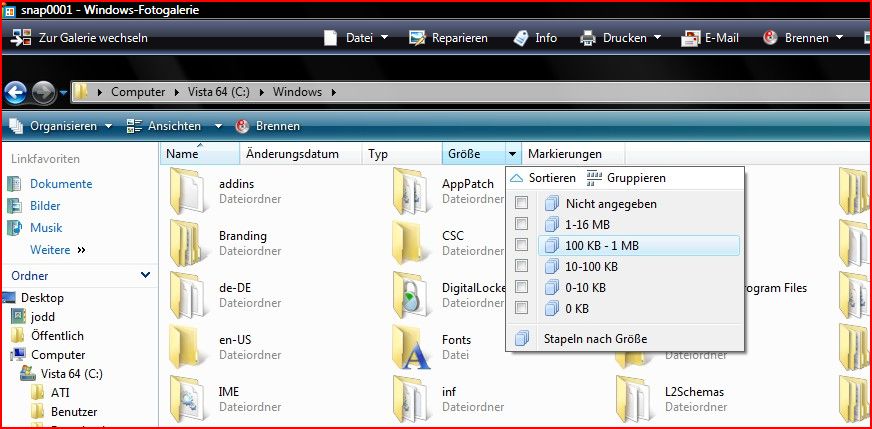Image resolution: width=872 pixels, height=429 pixels.
Task: Select the en-US folder icon
Action: click(x=187, y=347)
